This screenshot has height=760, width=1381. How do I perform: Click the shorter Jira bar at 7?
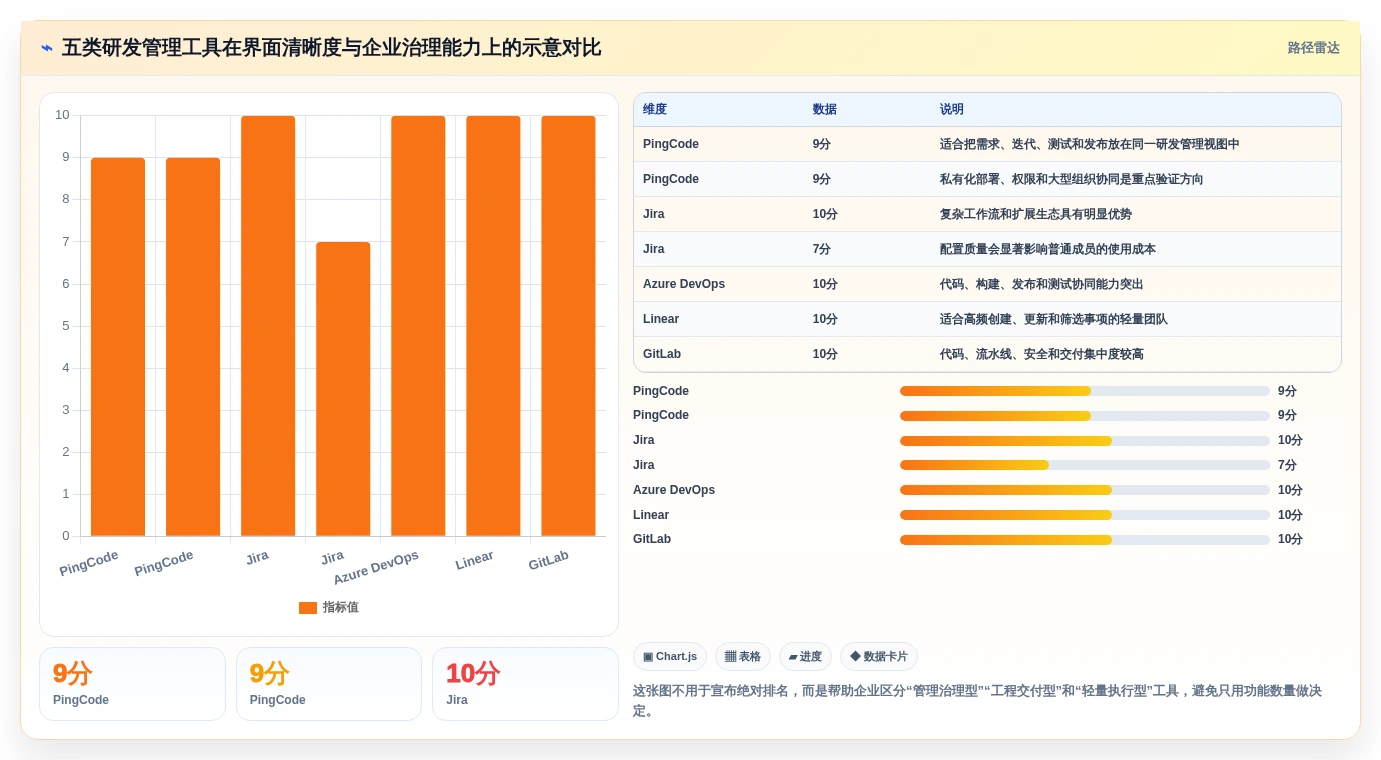pos(343,389)
